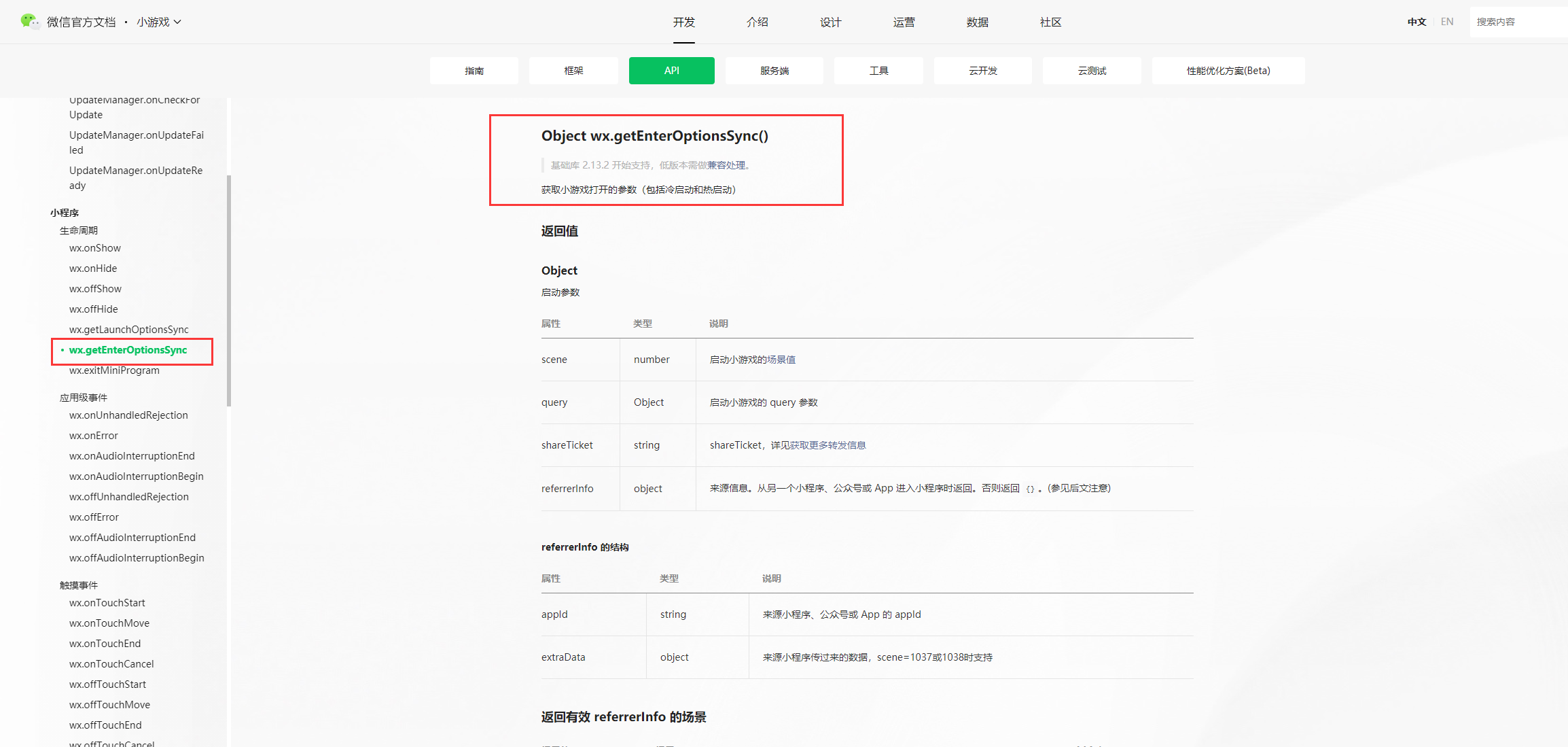This screenshot has width=1568, height=747.
Task: Select the green API button
Action: [671, 71]
